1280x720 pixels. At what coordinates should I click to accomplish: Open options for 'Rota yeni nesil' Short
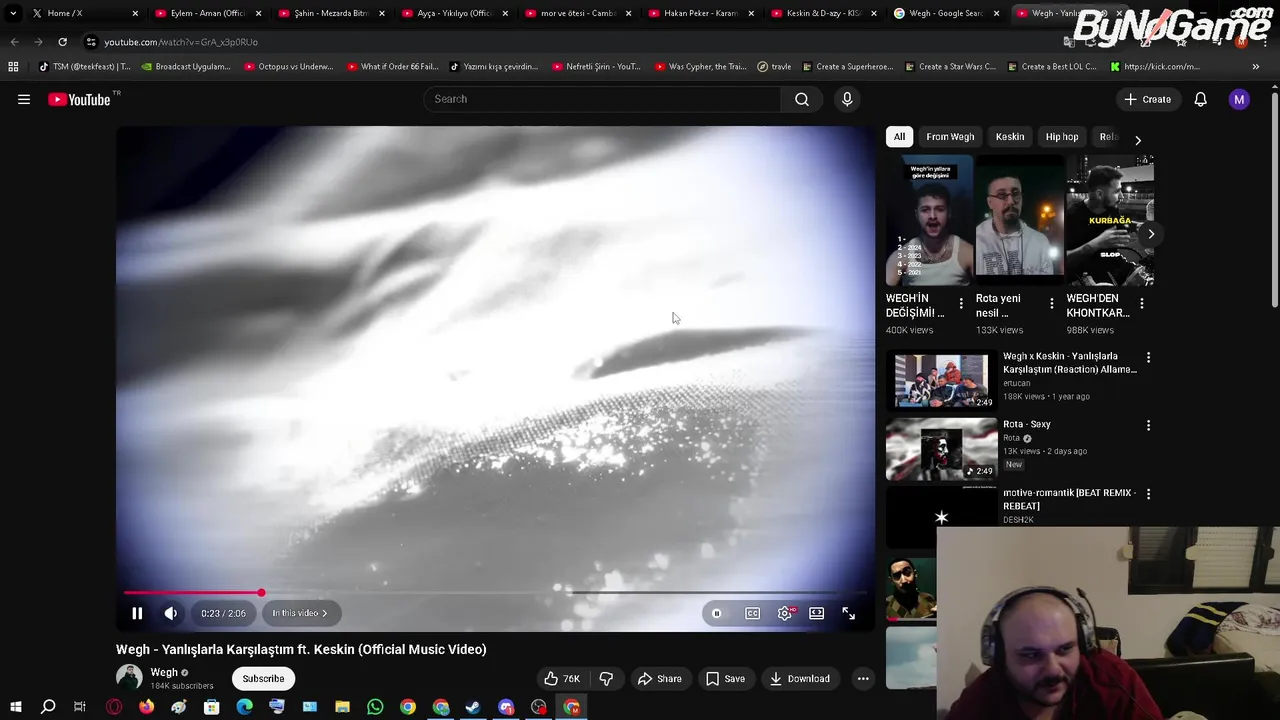(x=1051, y=304)
